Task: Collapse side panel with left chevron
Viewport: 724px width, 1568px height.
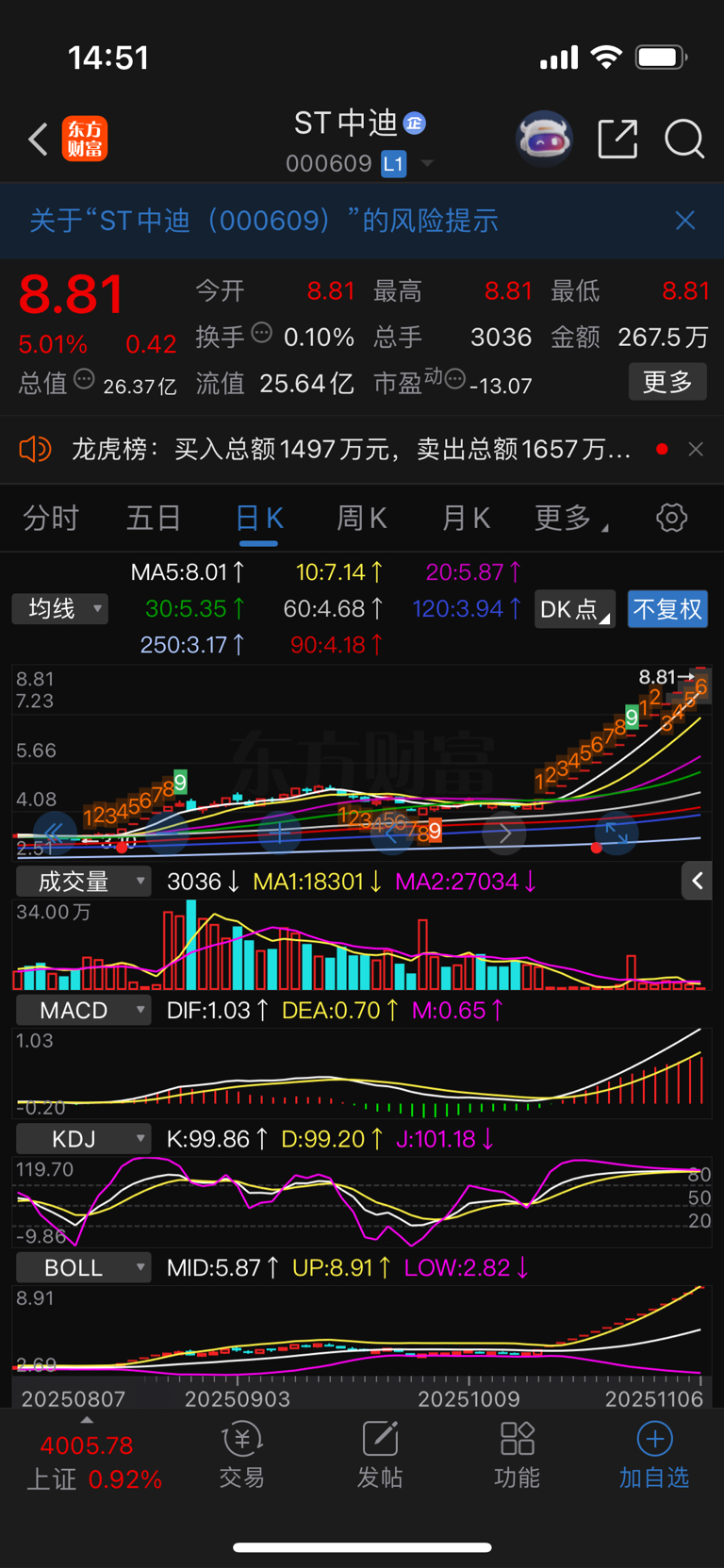Action: [697, 881]
